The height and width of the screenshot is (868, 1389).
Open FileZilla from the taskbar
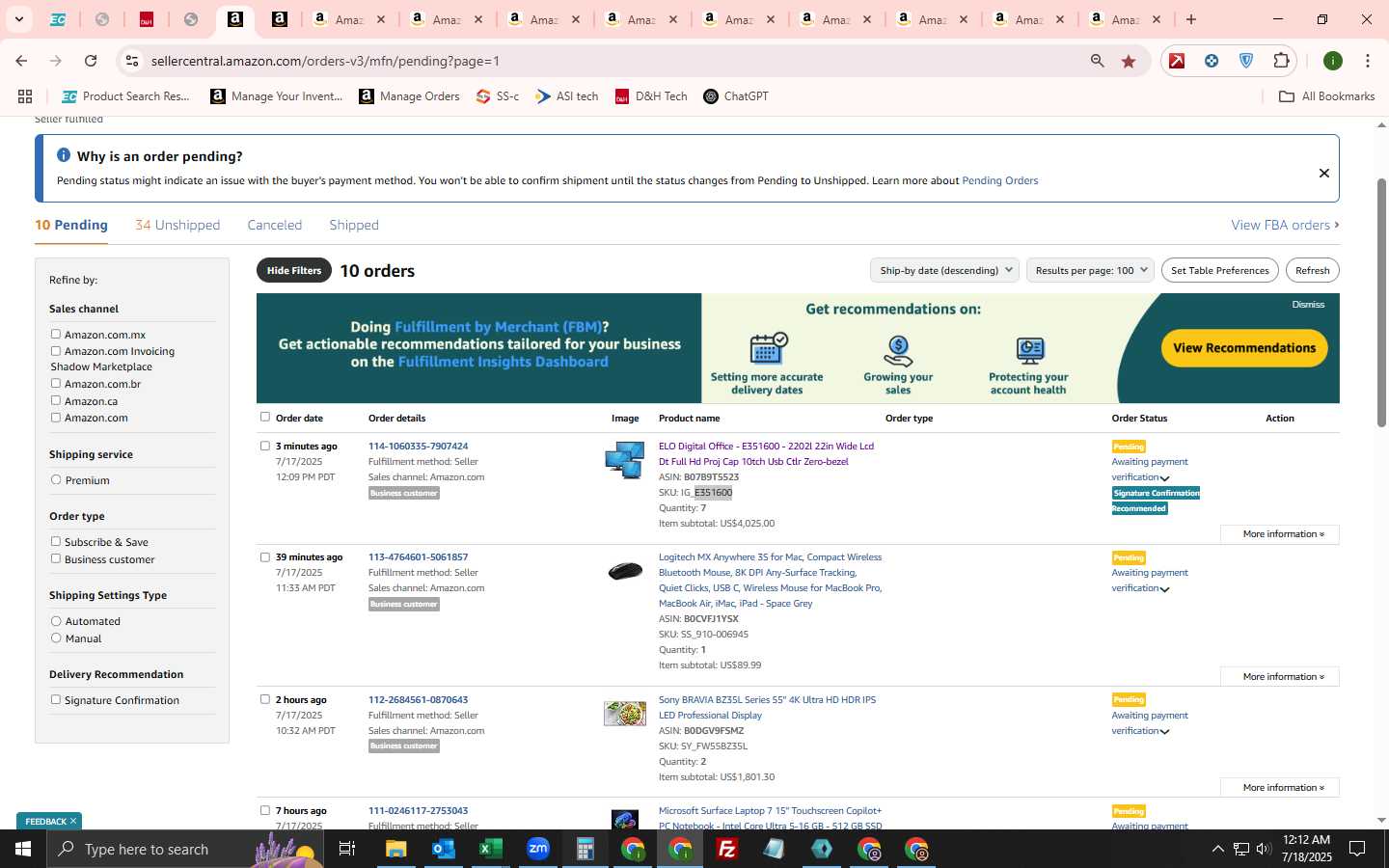[727, 849]
